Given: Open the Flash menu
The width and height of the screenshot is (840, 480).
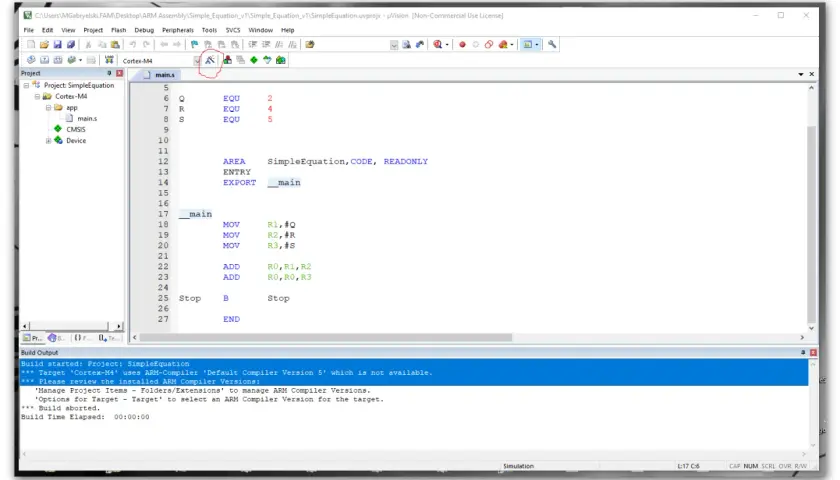Looking at the screenshot, I should [118, 30].
